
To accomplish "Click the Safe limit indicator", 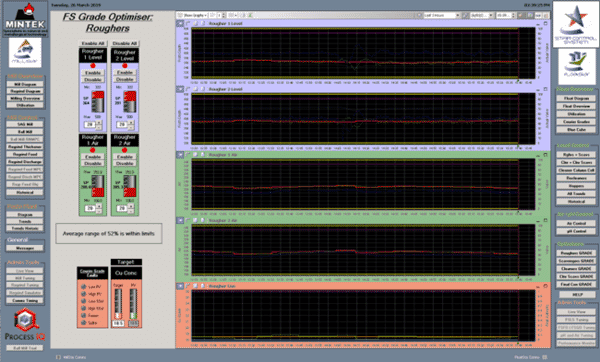I will click(x=83, y=323).
